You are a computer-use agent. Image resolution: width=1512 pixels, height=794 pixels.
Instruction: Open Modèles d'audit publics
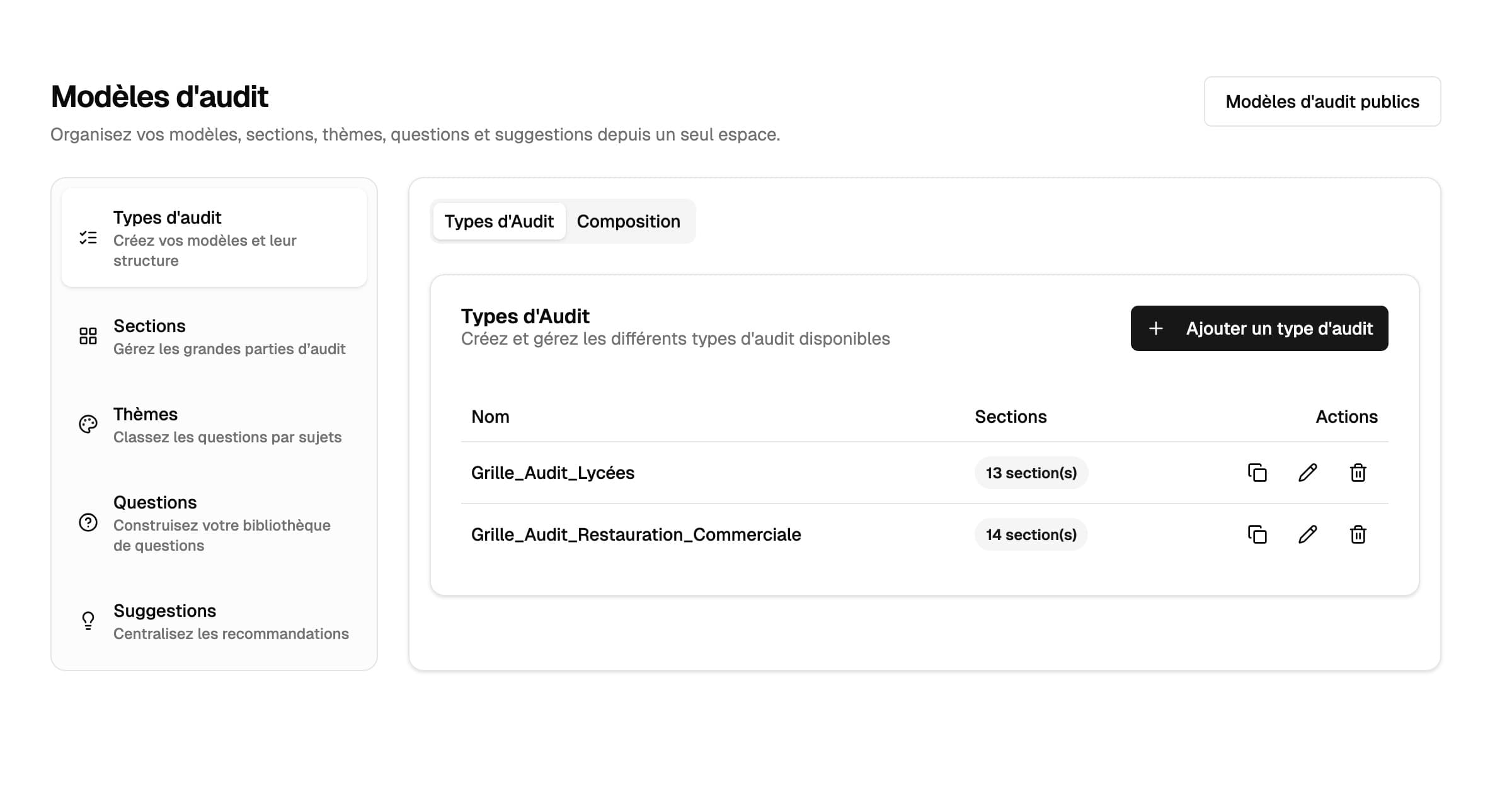click(1322, 101)
